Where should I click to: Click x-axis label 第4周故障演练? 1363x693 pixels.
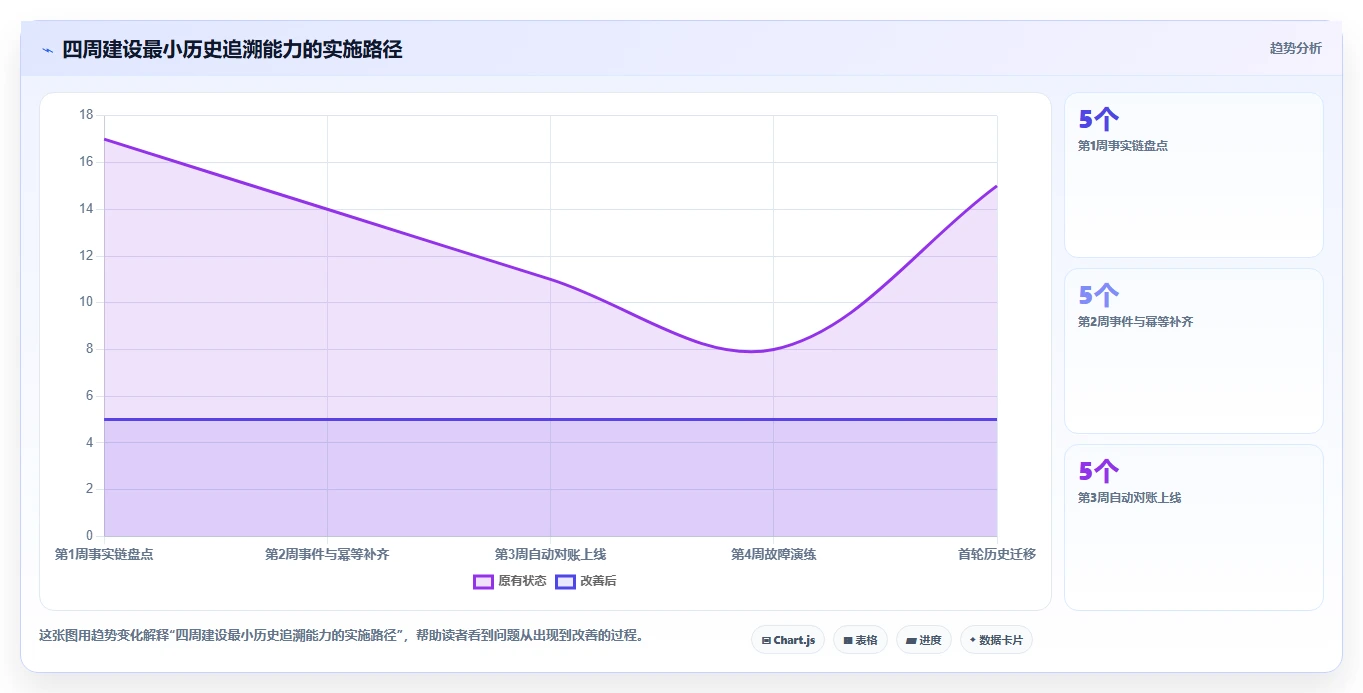coord(773,554)
